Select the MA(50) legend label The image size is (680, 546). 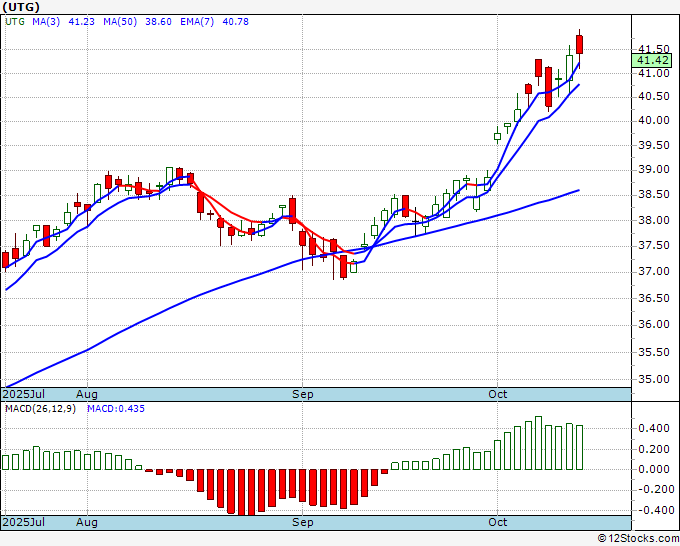[x=120, y=22]
